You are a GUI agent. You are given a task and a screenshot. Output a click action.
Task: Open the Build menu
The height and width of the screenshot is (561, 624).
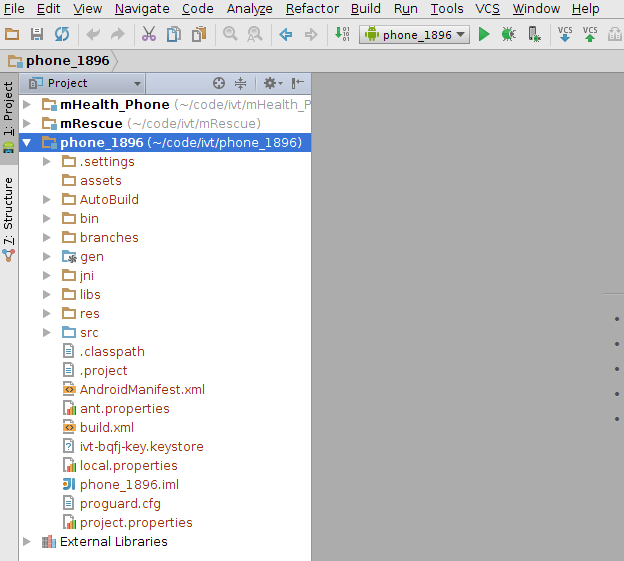(x=366, y=8)
